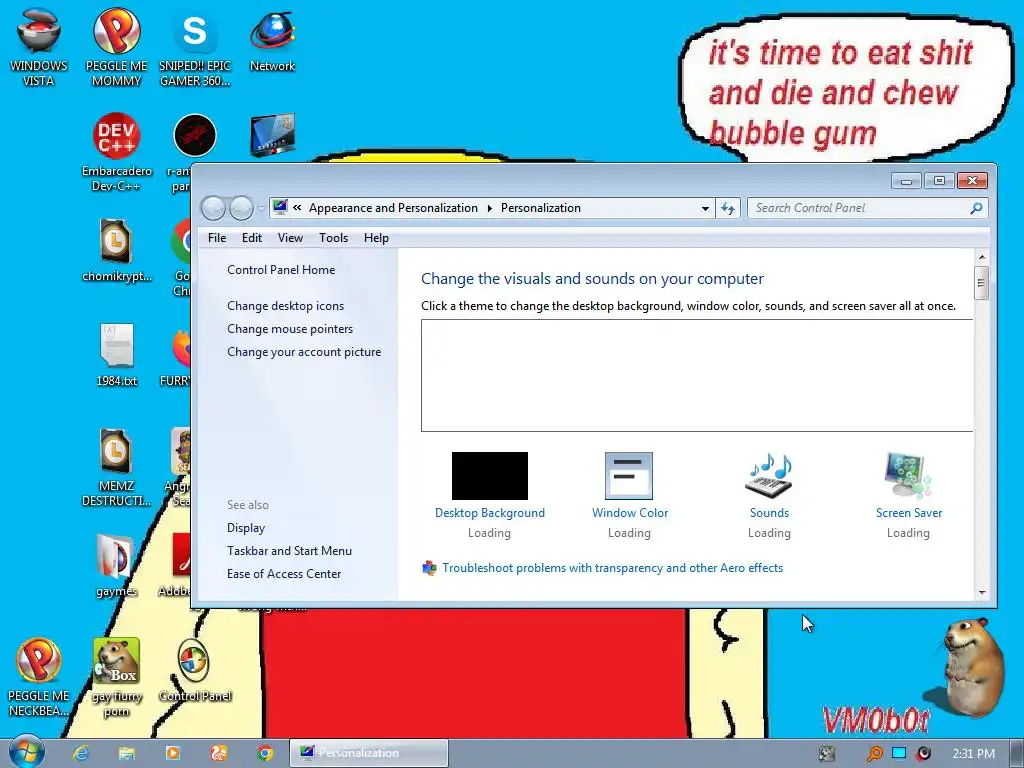Select the Control Panel desktop icon
Viewport: 1024px width, 768px height.
tap(195, 671)
